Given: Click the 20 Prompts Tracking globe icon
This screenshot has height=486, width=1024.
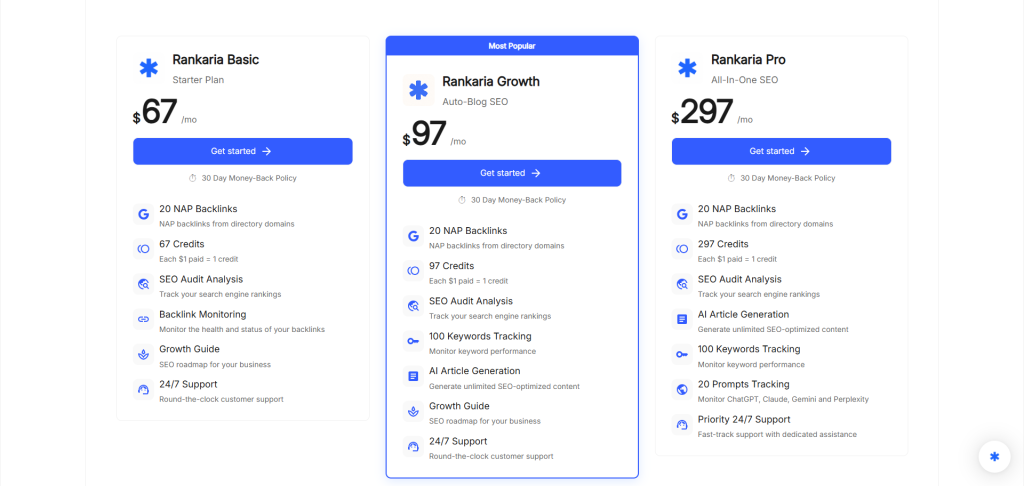Looking at the screenshot, I should [682, 389].
